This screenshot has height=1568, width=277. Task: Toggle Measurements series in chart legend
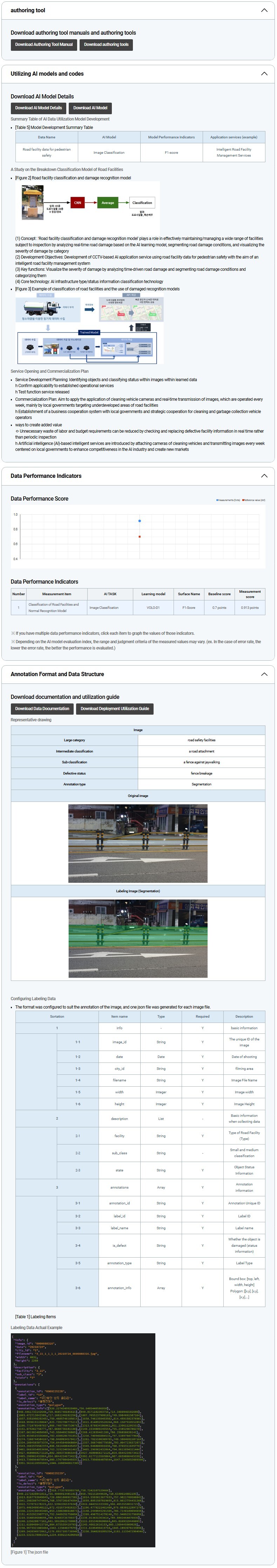[x=228, y=500]
